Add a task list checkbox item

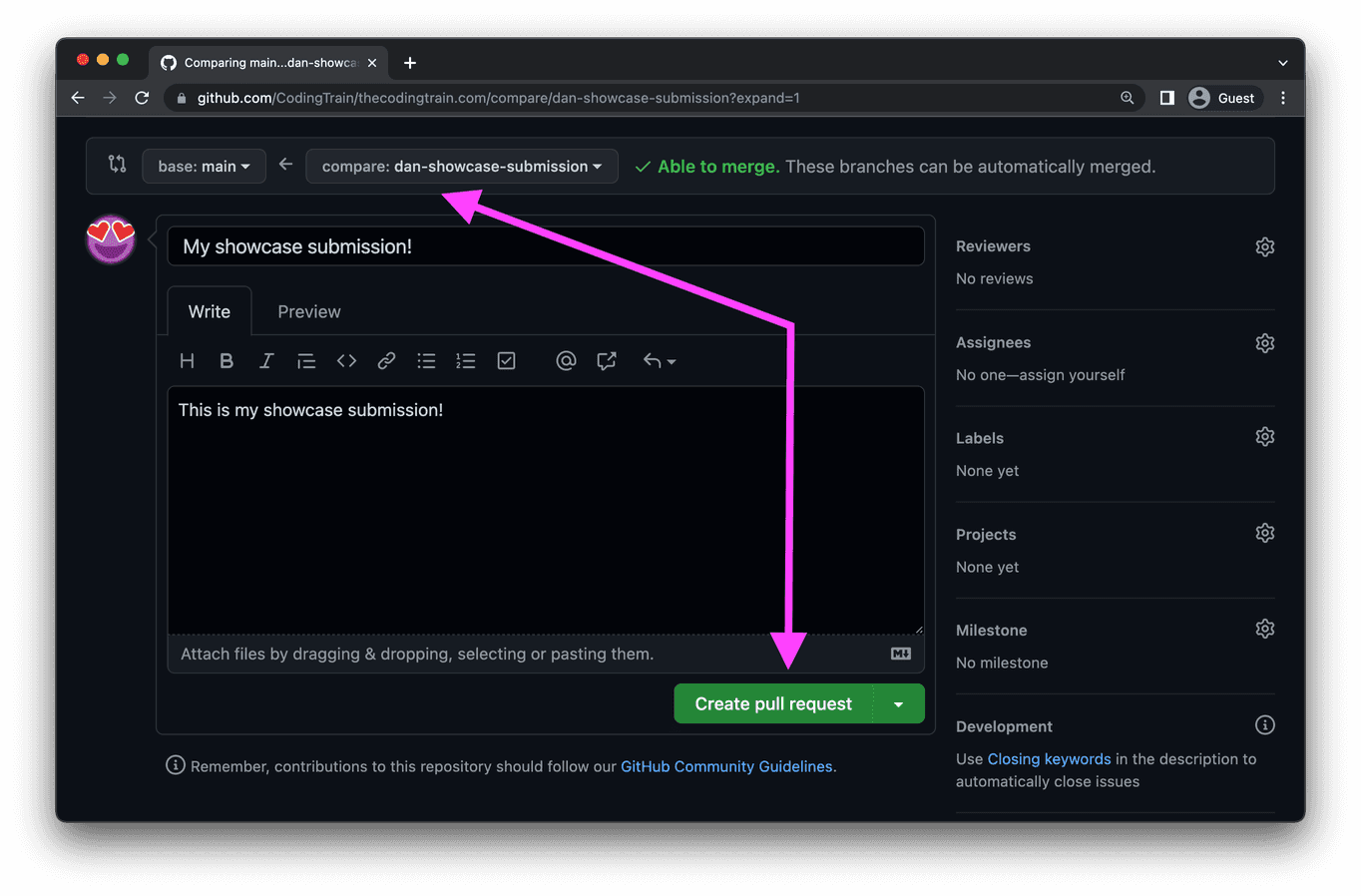pos(507,361)
